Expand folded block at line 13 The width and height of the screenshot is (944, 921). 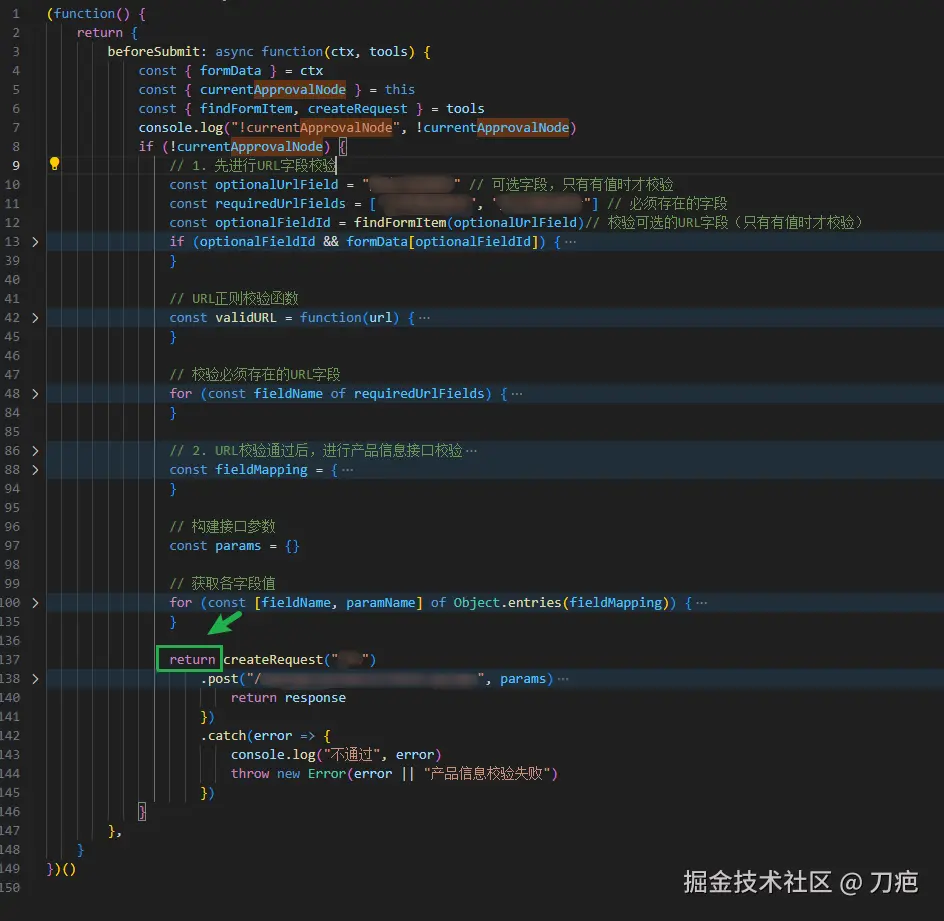pos(36,242)
